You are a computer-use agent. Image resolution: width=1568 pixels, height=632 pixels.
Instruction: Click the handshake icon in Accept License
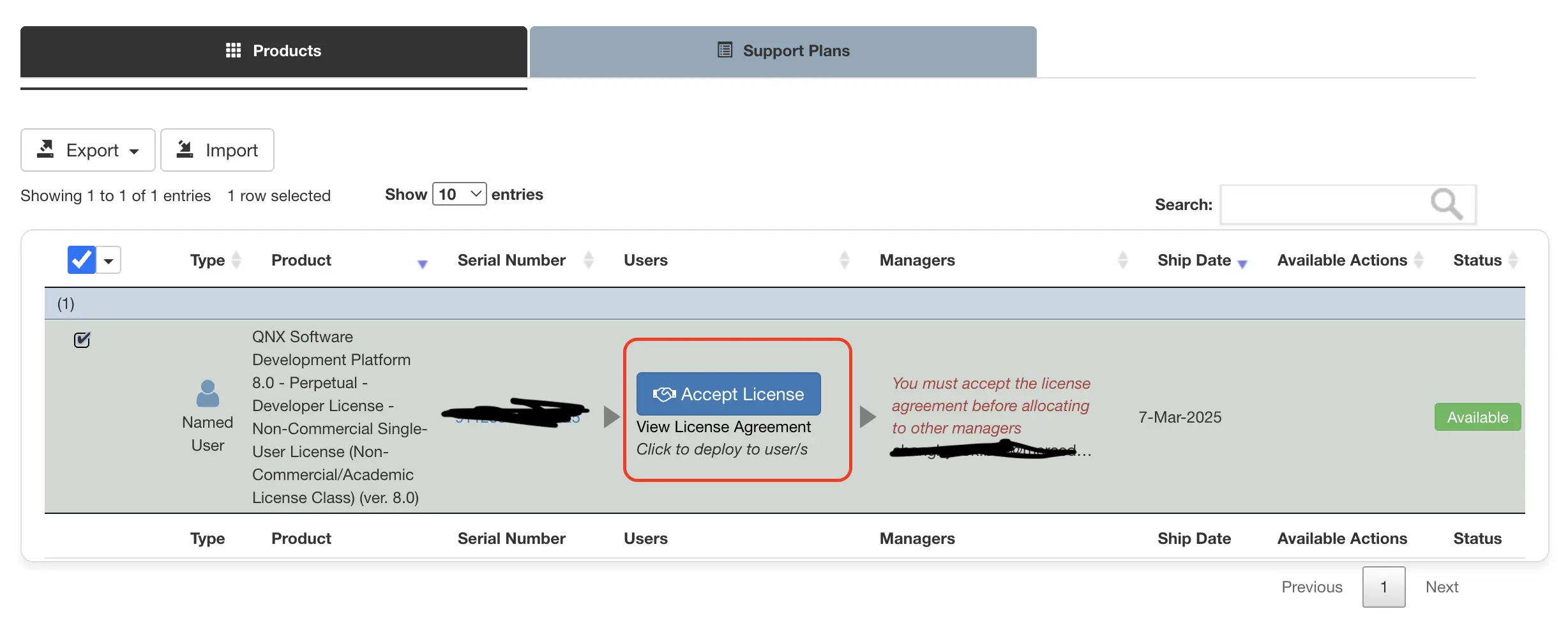(x=664, y=395)
